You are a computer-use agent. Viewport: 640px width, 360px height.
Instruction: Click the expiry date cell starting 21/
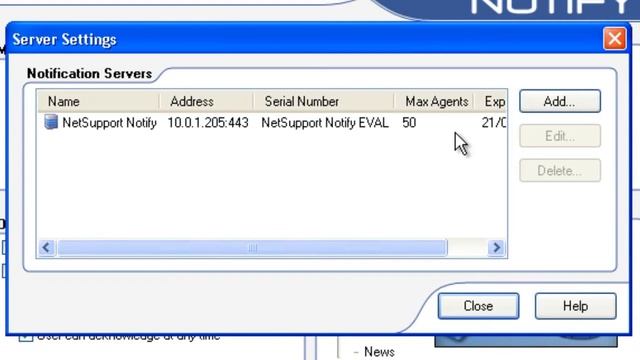[493, 122]
